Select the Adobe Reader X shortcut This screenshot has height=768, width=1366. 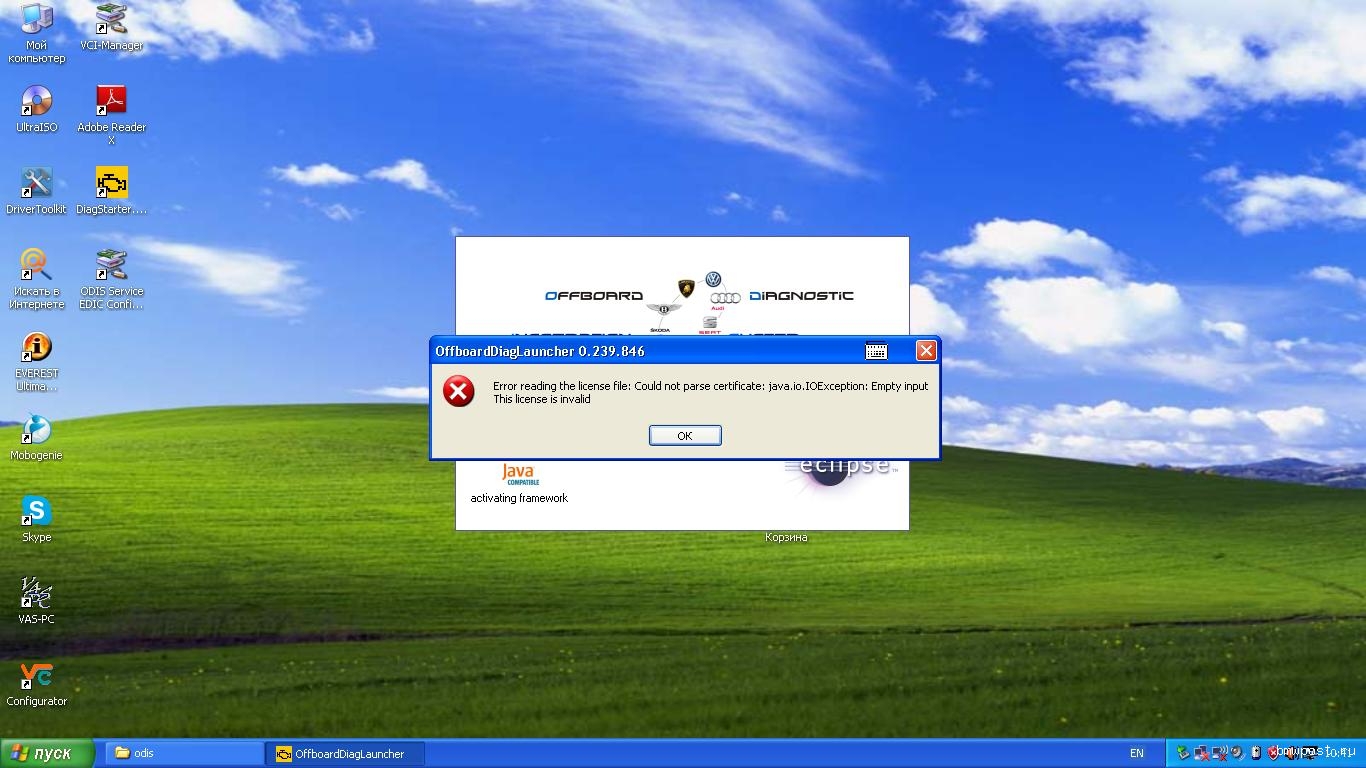(x=111, y=102)
